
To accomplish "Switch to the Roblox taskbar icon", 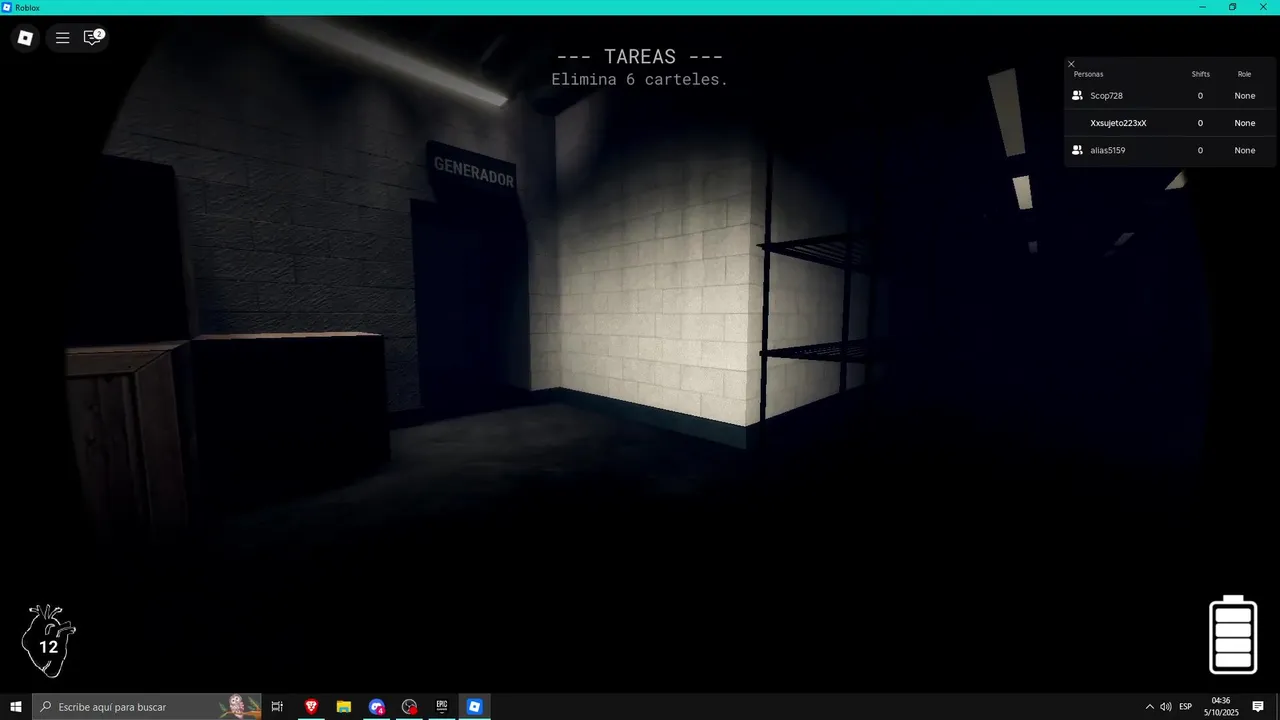I will (x=474, y=707).
